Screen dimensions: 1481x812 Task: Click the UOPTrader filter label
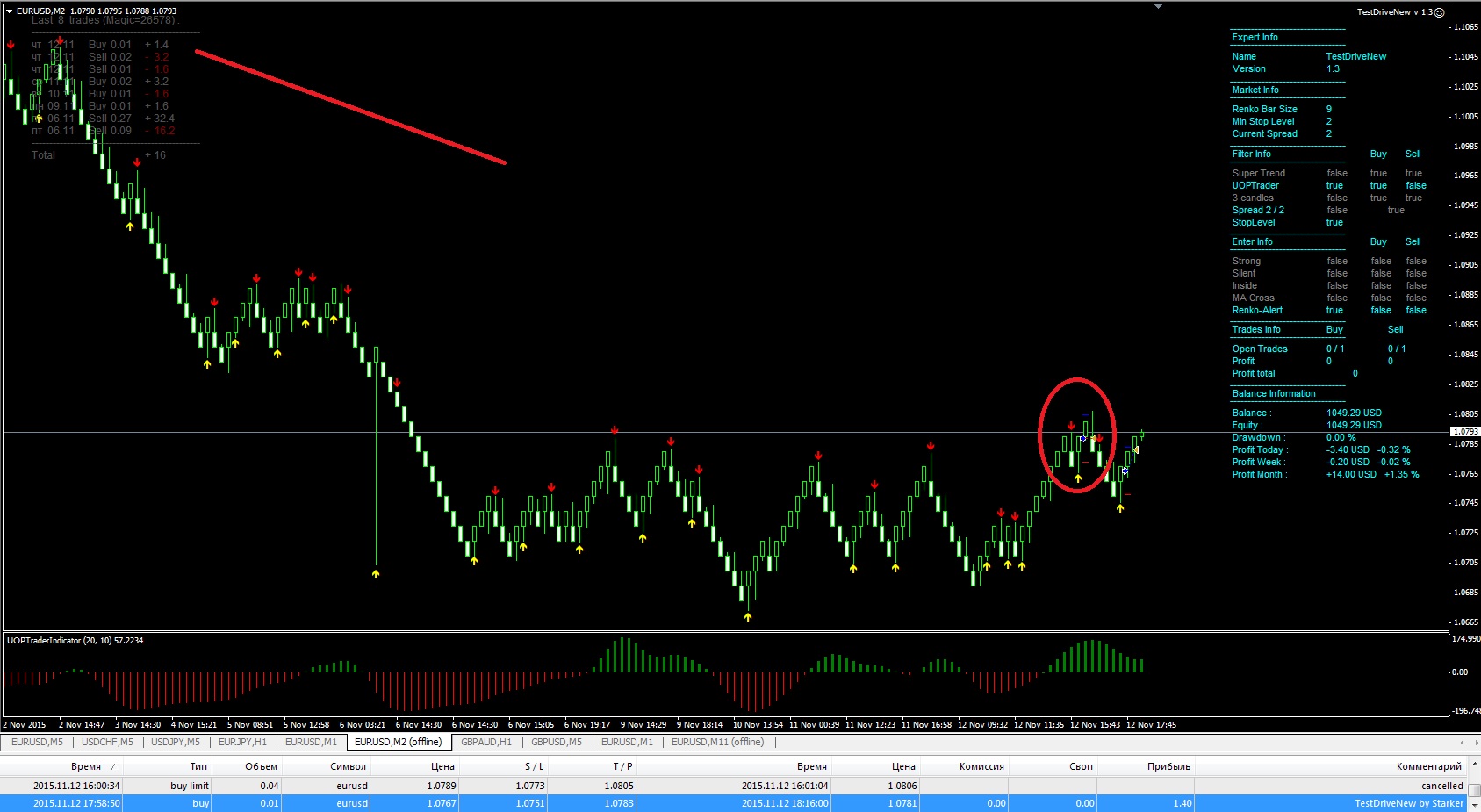point(1255,185)
